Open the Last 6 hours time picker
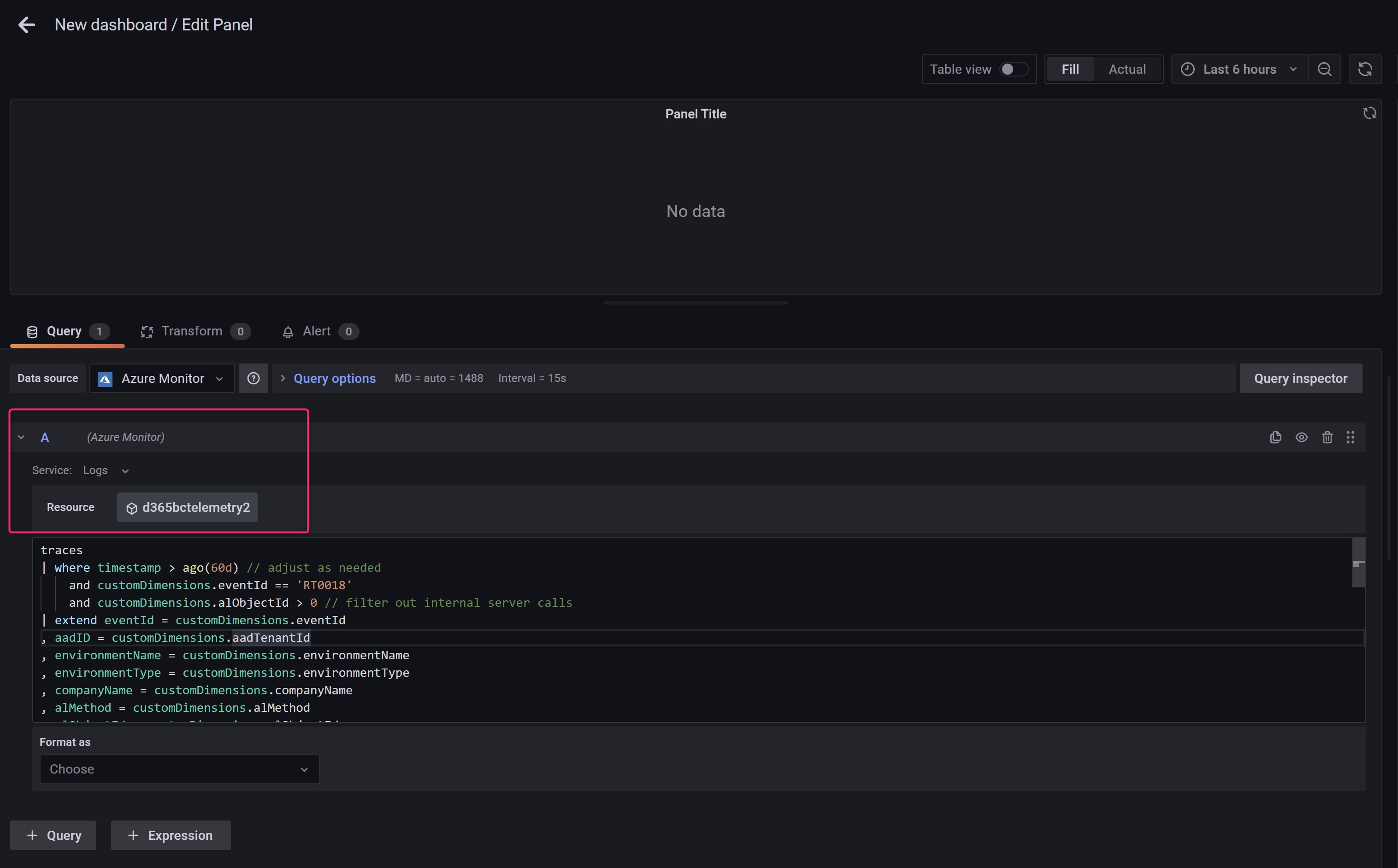Viewport: 1398px width, 868px height. tap(1239, 70)
